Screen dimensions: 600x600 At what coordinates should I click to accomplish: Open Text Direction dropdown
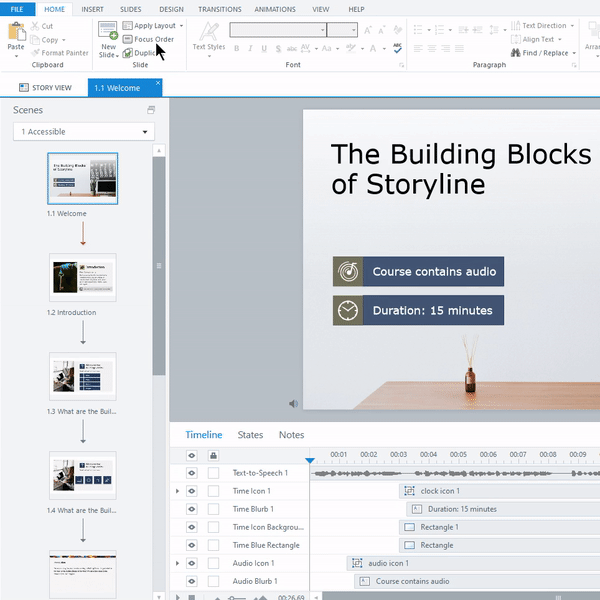543,26
